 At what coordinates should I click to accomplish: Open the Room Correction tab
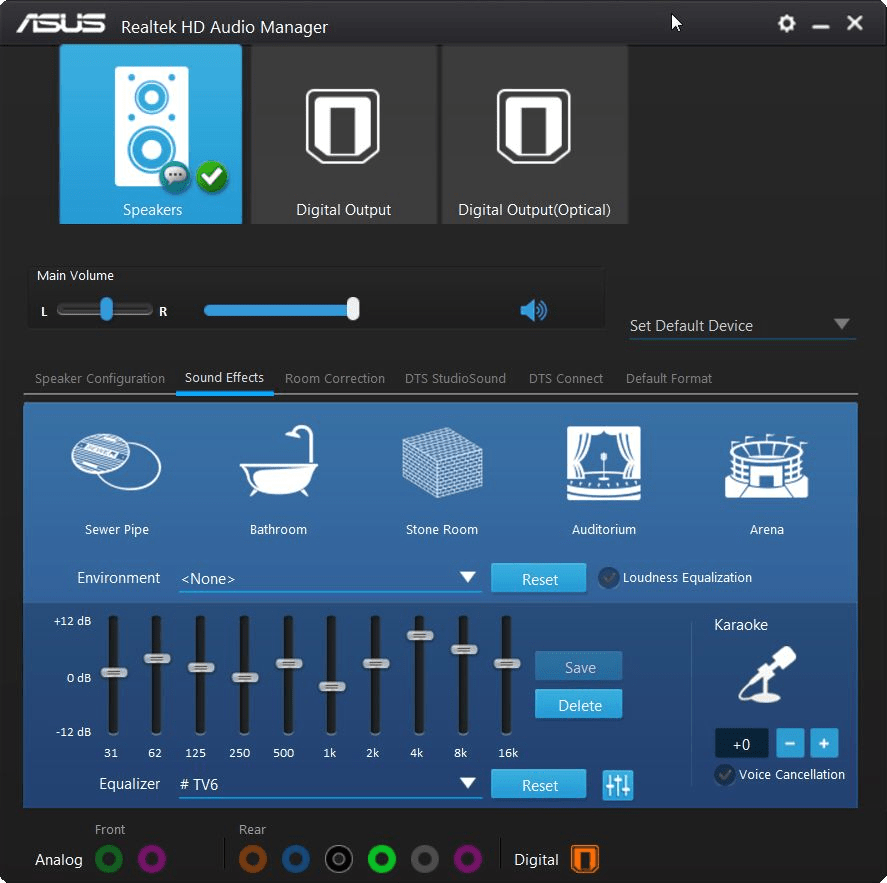click(334, 378)
